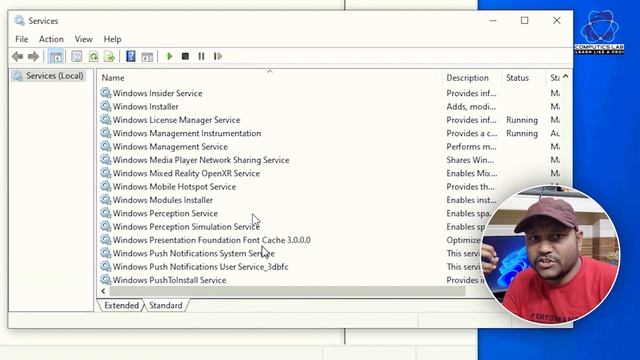Click the Pause Service button
The image size is (640, 360).
[x=201, y=56]
